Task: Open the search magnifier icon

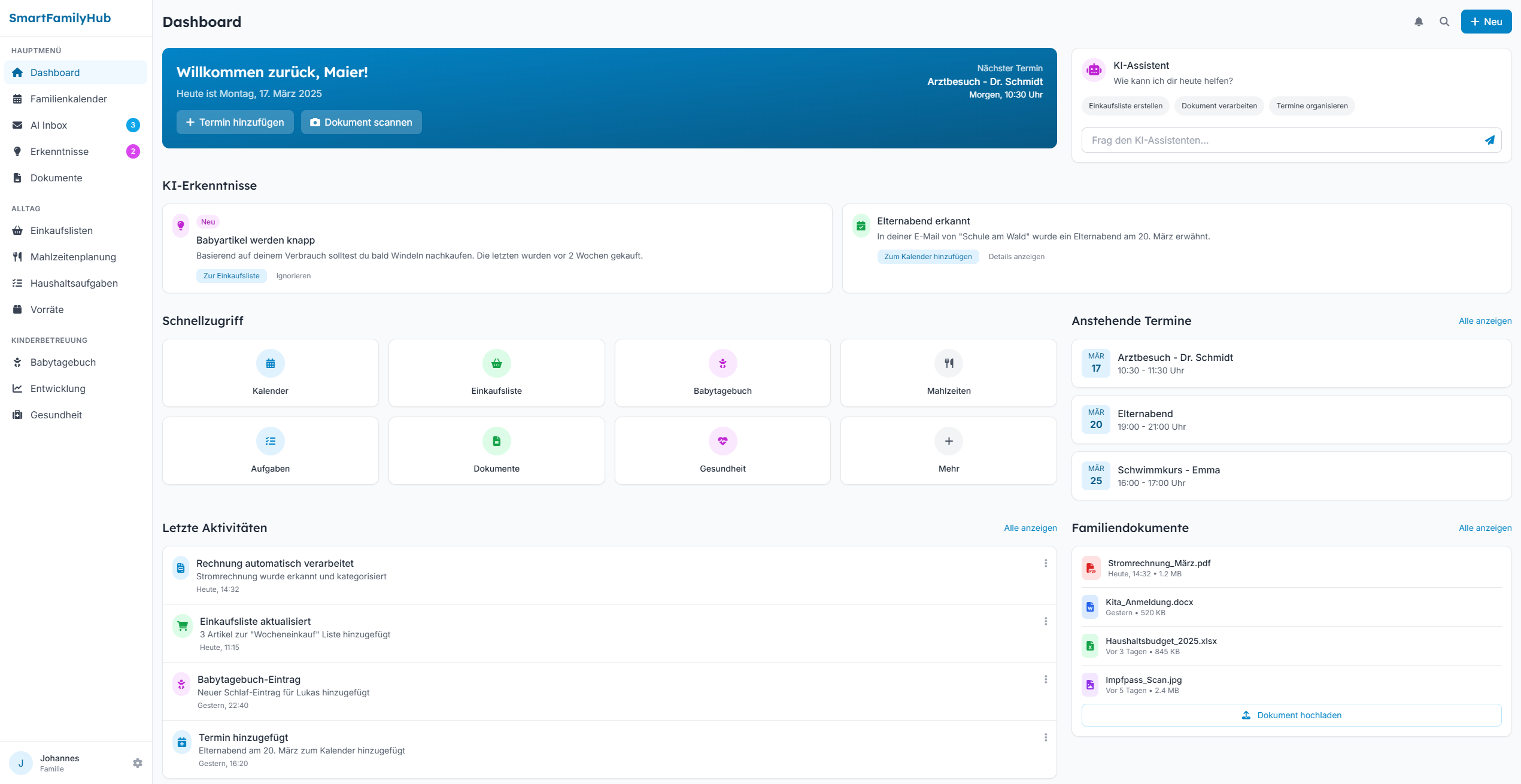Action: 1444,21
